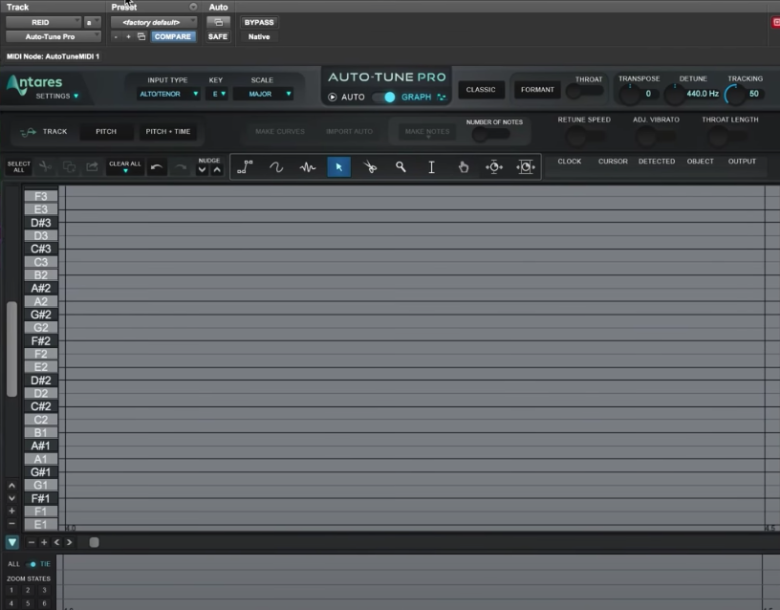780x610 pixels.
Task: Toggle the Compare button
Action: [x=173, y=37]
